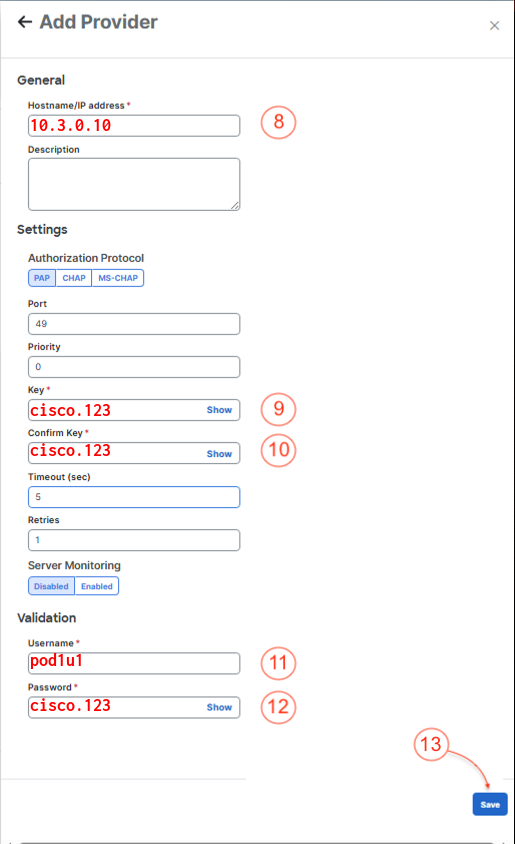Select PAP authorization protocol
The image size is (515, 844).
point(42,278)
